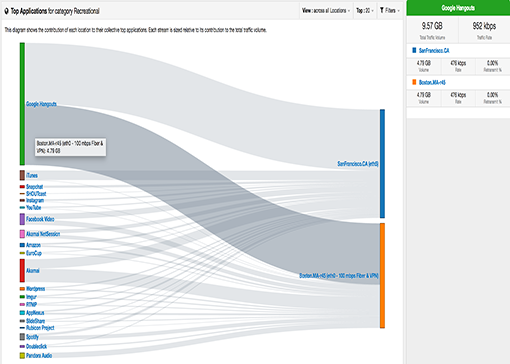This screenshot has width=510, height=364.
Task: Click the iTunes brown node swatch
Action: pyautogui.click(x=22, y=175)
